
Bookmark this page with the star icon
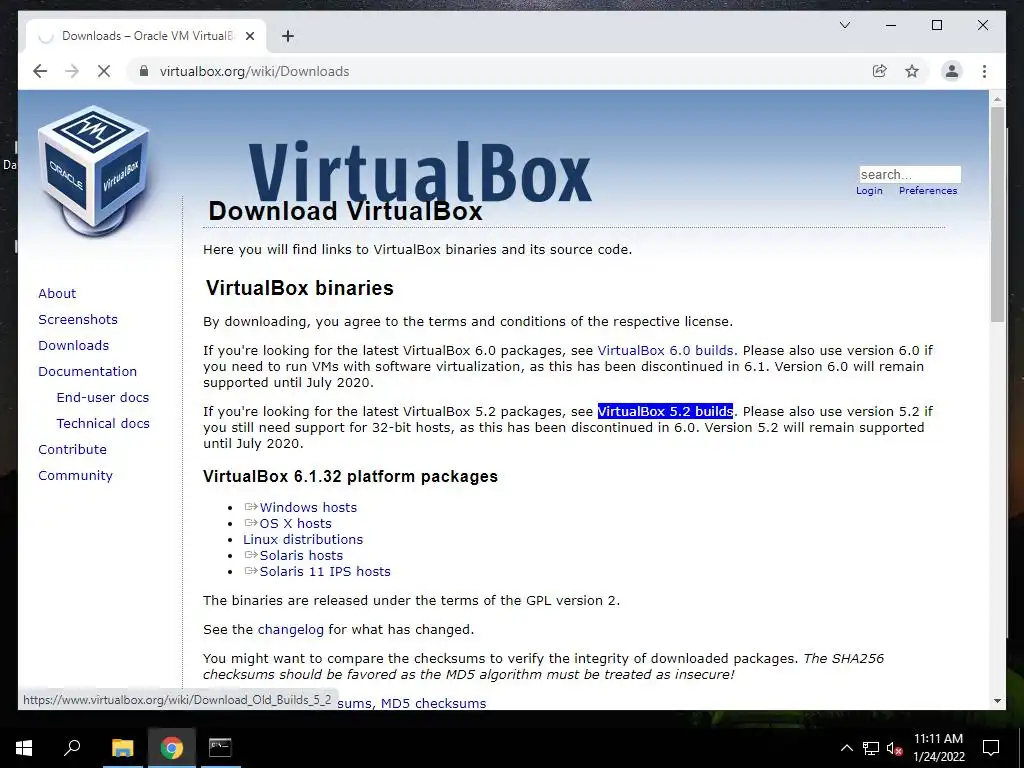912,71
